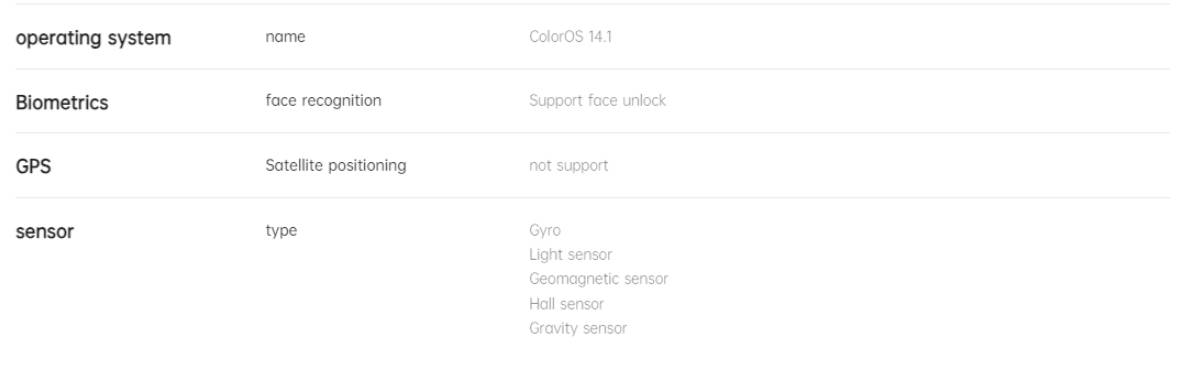Select the 'Geomagnetic sensor' entry
The width and height of the screenshot is (1204, 365).
598,279
